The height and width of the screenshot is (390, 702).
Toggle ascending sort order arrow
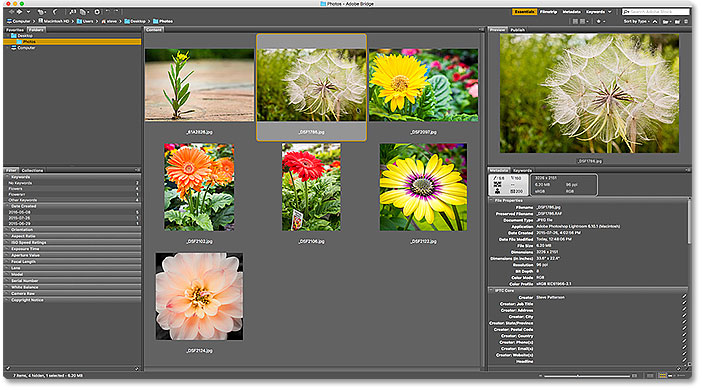655,22
